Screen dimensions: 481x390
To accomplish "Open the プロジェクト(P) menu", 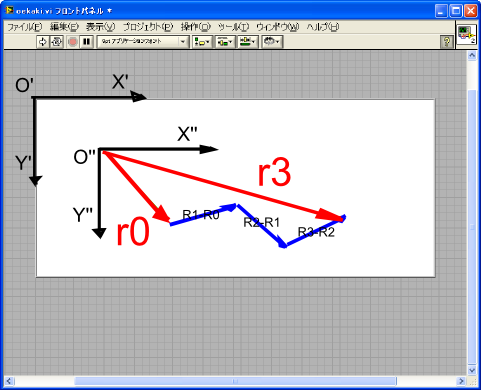I will coord(148,27).
